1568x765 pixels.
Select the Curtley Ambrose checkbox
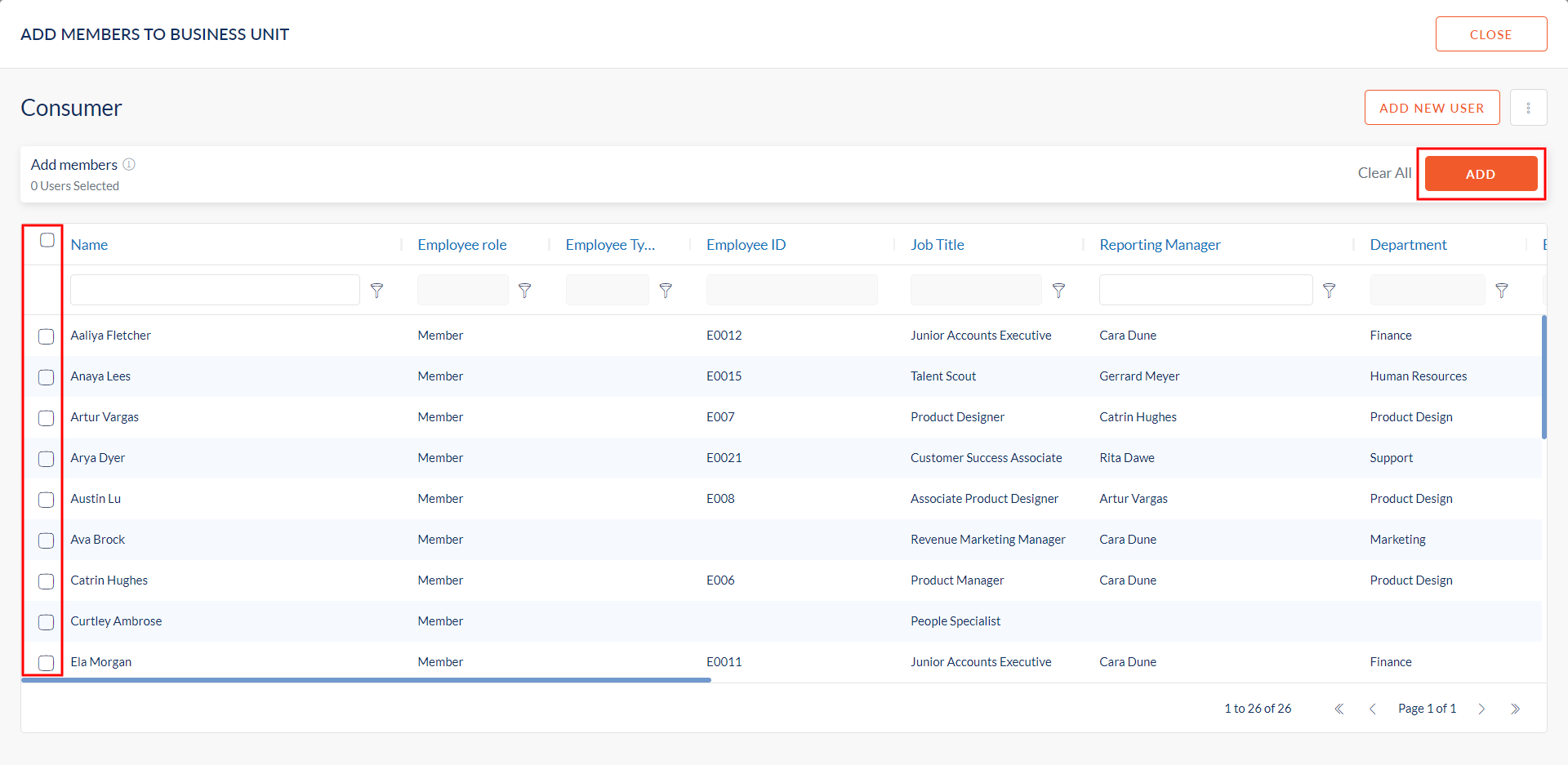[x=46, y=622]
